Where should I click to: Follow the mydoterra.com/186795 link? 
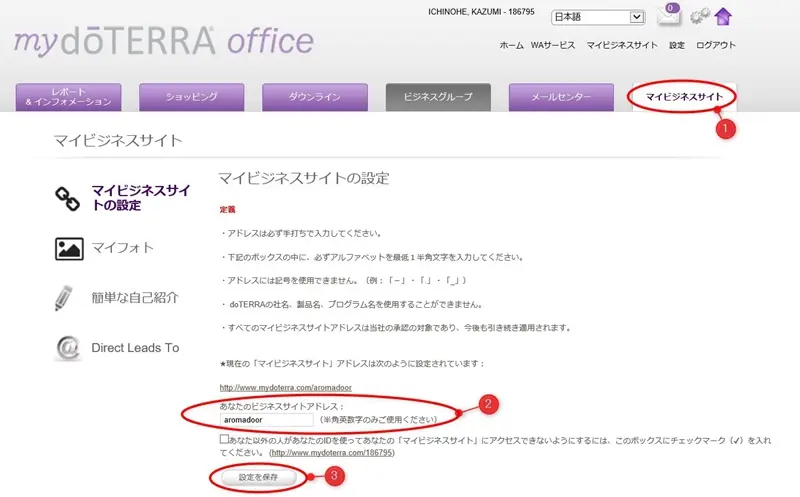pos(332,453)
